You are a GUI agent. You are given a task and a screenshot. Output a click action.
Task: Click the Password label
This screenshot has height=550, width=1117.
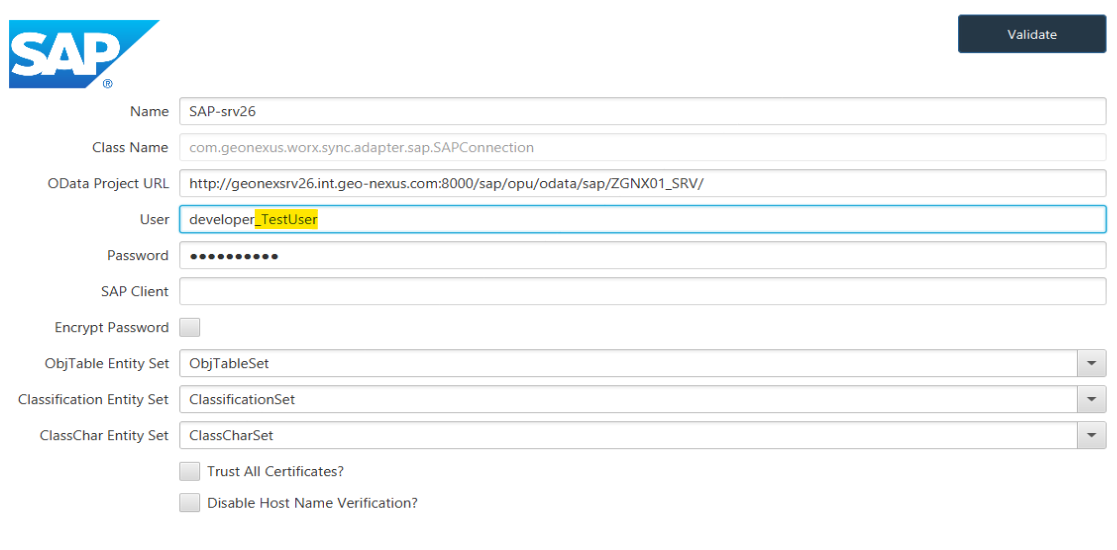[x=138, y=255]
